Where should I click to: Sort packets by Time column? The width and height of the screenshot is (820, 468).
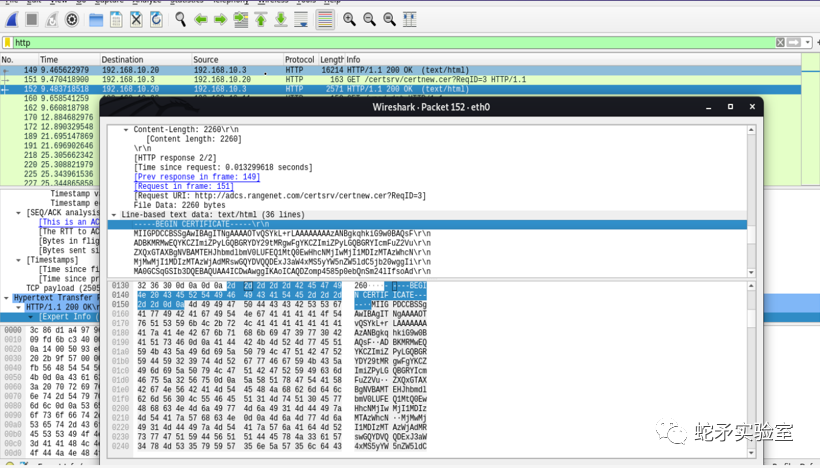[x=69, y=60]
